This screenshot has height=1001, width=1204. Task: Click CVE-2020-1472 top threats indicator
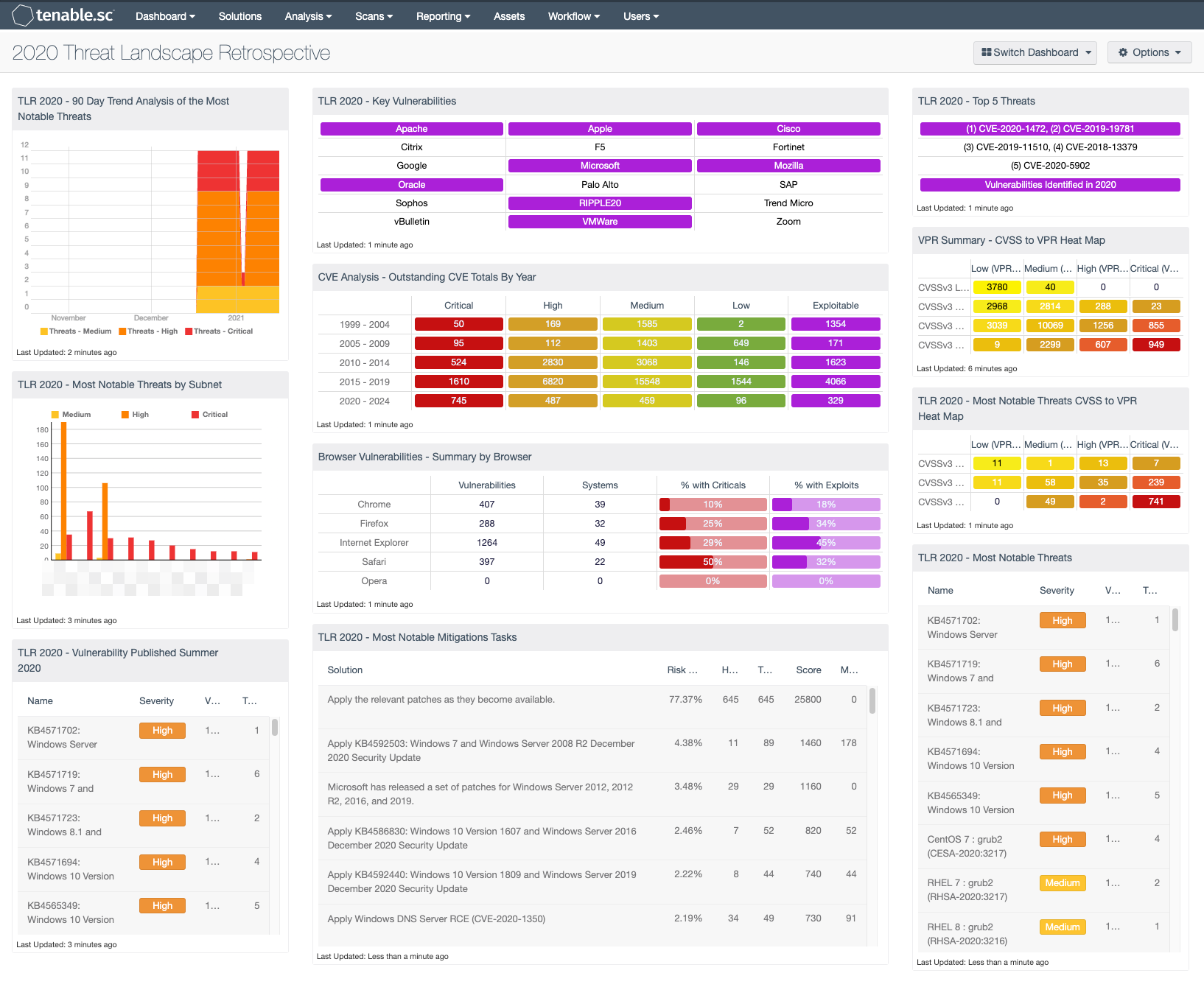(x=1050, y=129)
